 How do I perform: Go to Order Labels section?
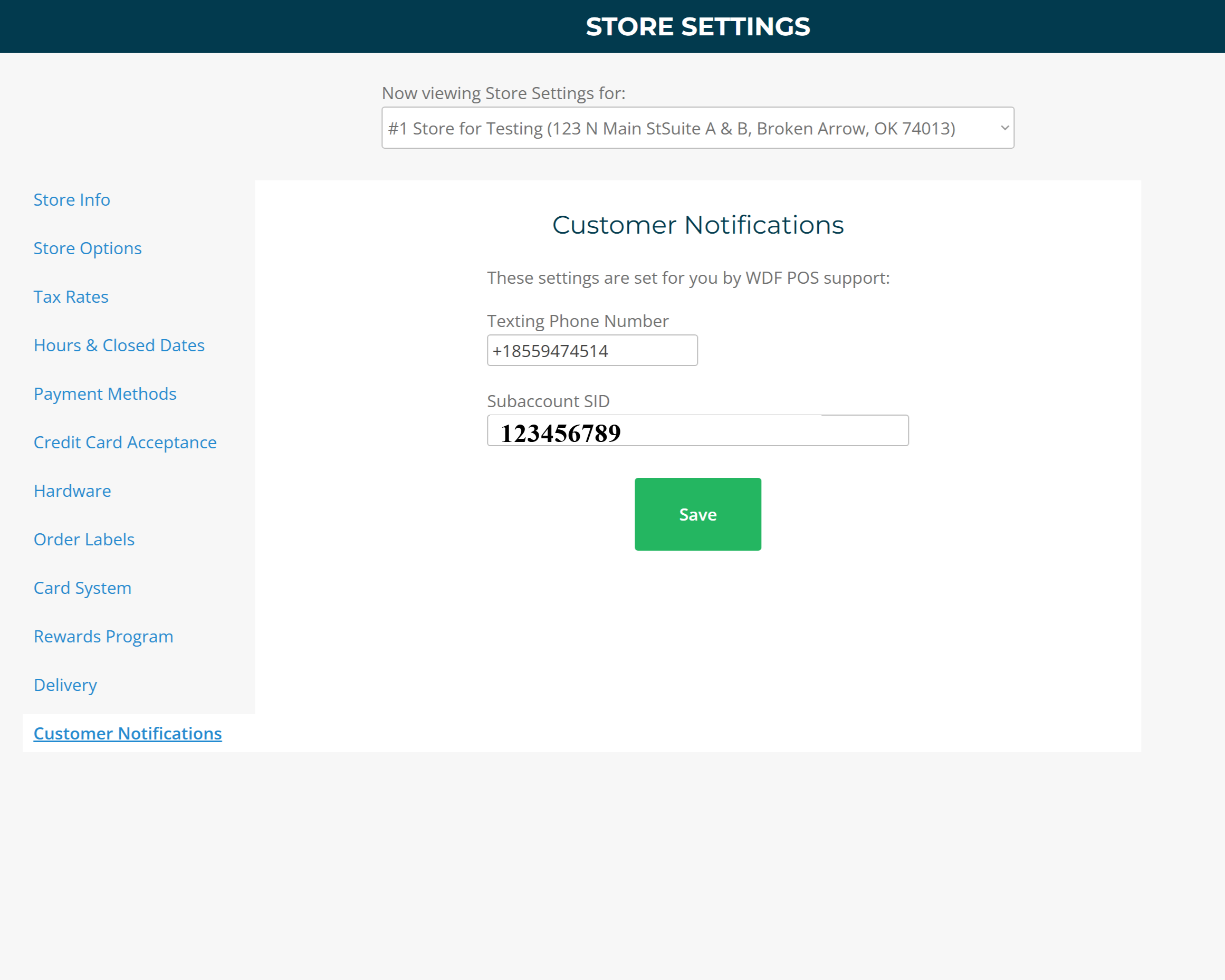coord(84,539)
